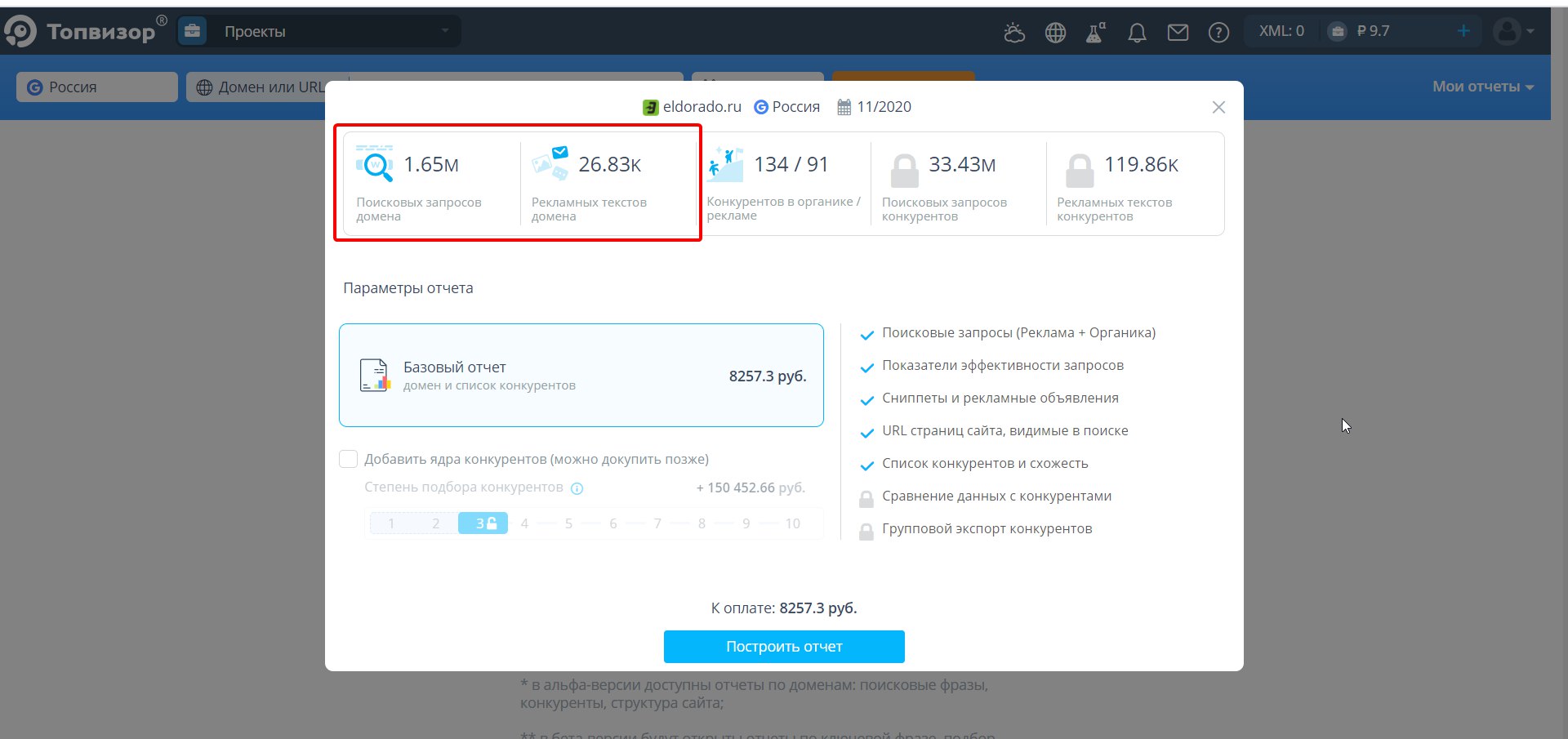The width and height of the screenshot is (1568, 739).
Task: Set competitor level slider to 5
Action: click(x=568, y=523)
